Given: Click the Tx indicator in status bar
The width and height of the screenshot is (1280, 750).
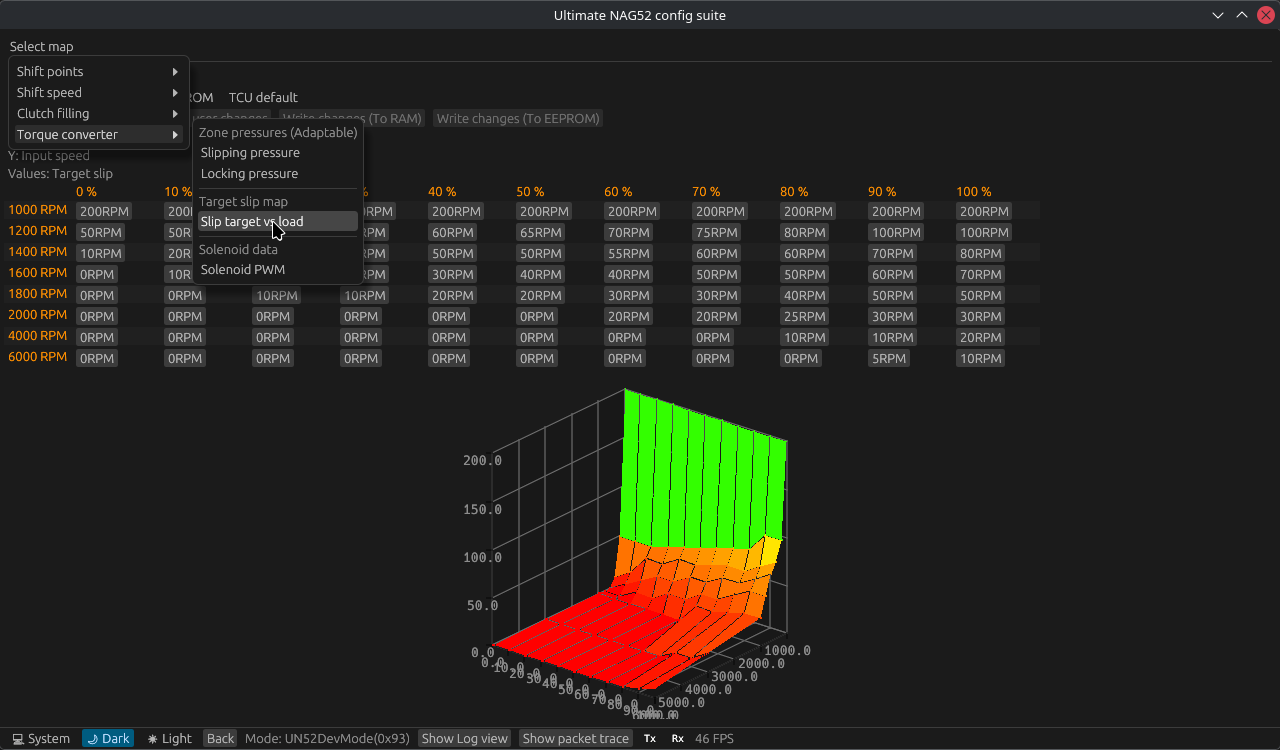Looking at the screenshot, I should 650,739.
